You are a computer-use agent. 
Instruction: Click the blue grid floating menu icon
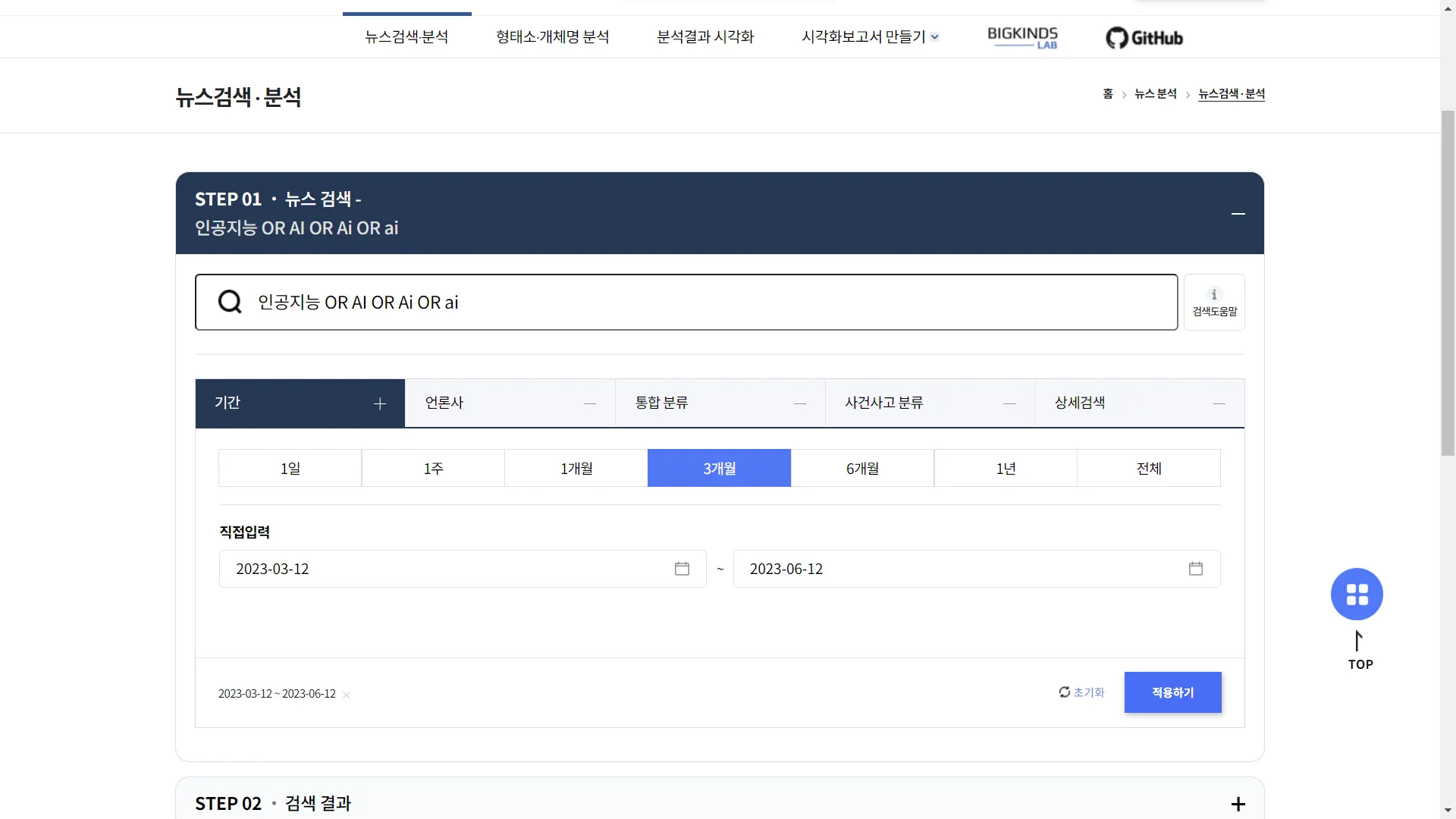(1357, 594)
